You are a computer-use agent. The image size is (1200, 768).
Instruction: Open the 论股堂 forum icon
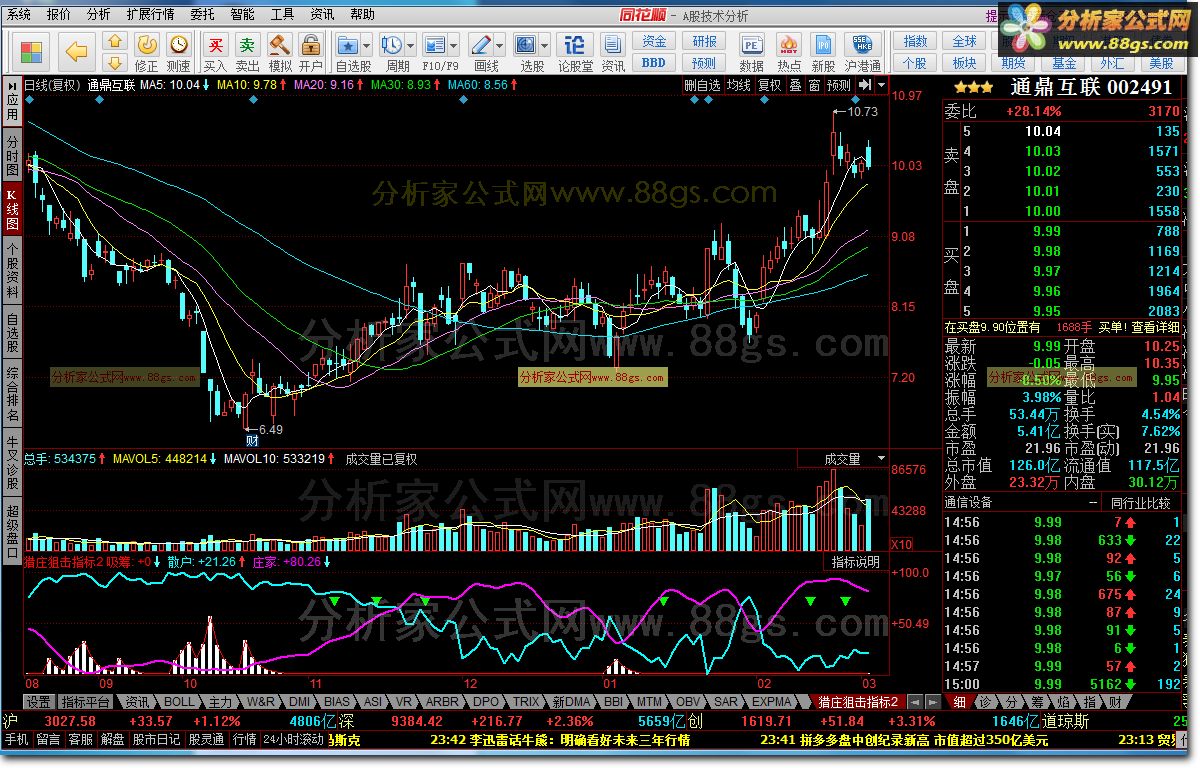(574, 45)
